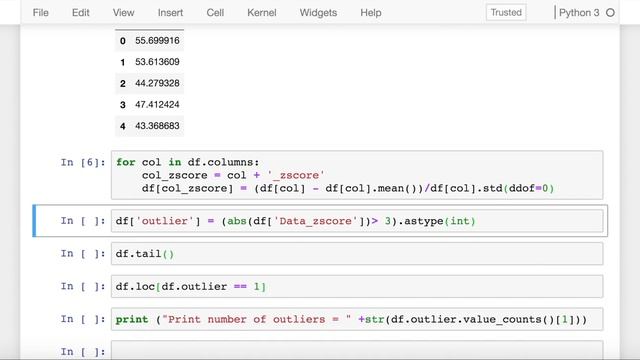The height and width of the screenshot is (360, 640).
Task: Click the kernel idle circle indicator
Action: click(610, 13)
